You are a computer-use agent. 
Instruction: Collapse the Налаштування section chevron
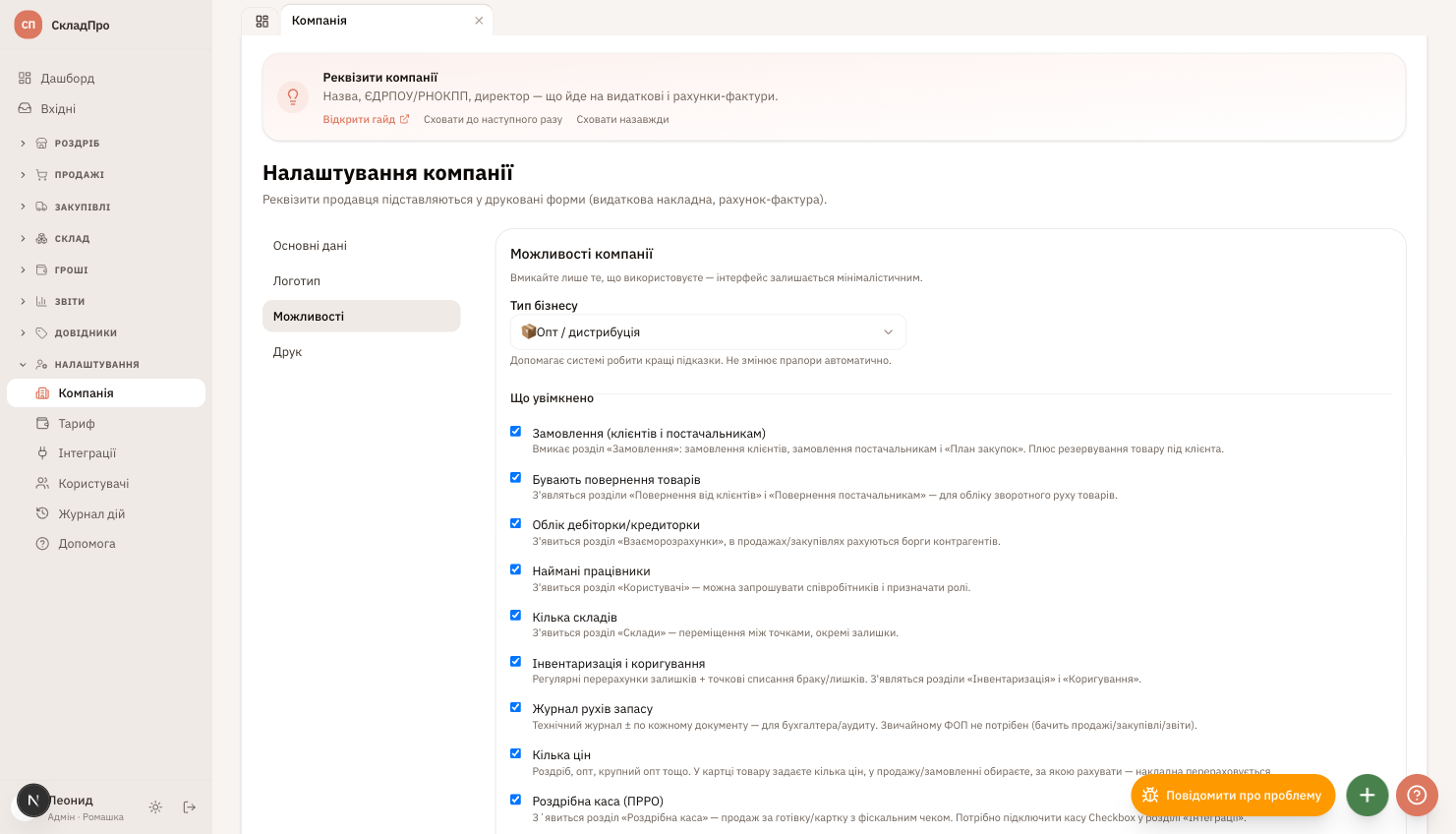[23, 364]
